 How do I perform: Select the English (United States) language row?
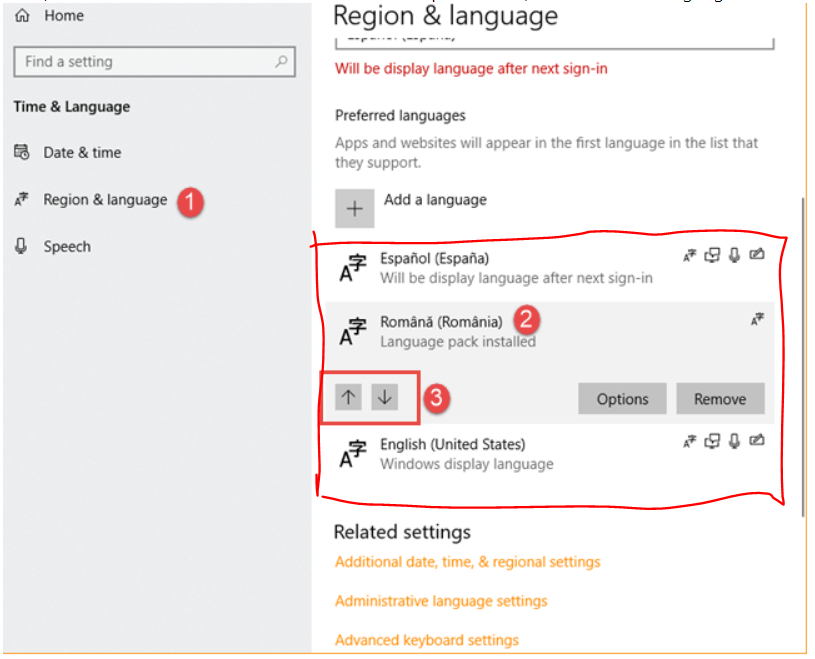click(x=550, y=454)
